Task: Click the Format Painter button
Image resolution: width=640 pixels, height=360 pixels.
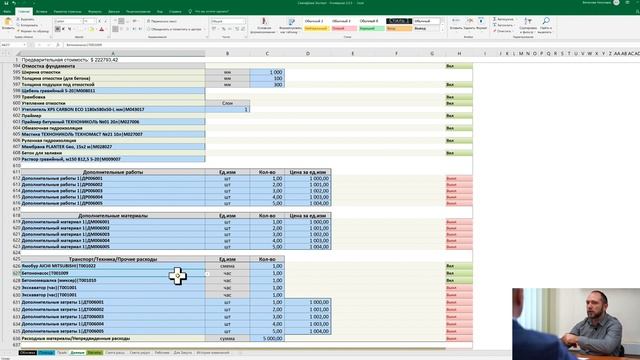Action: point(33,31)
